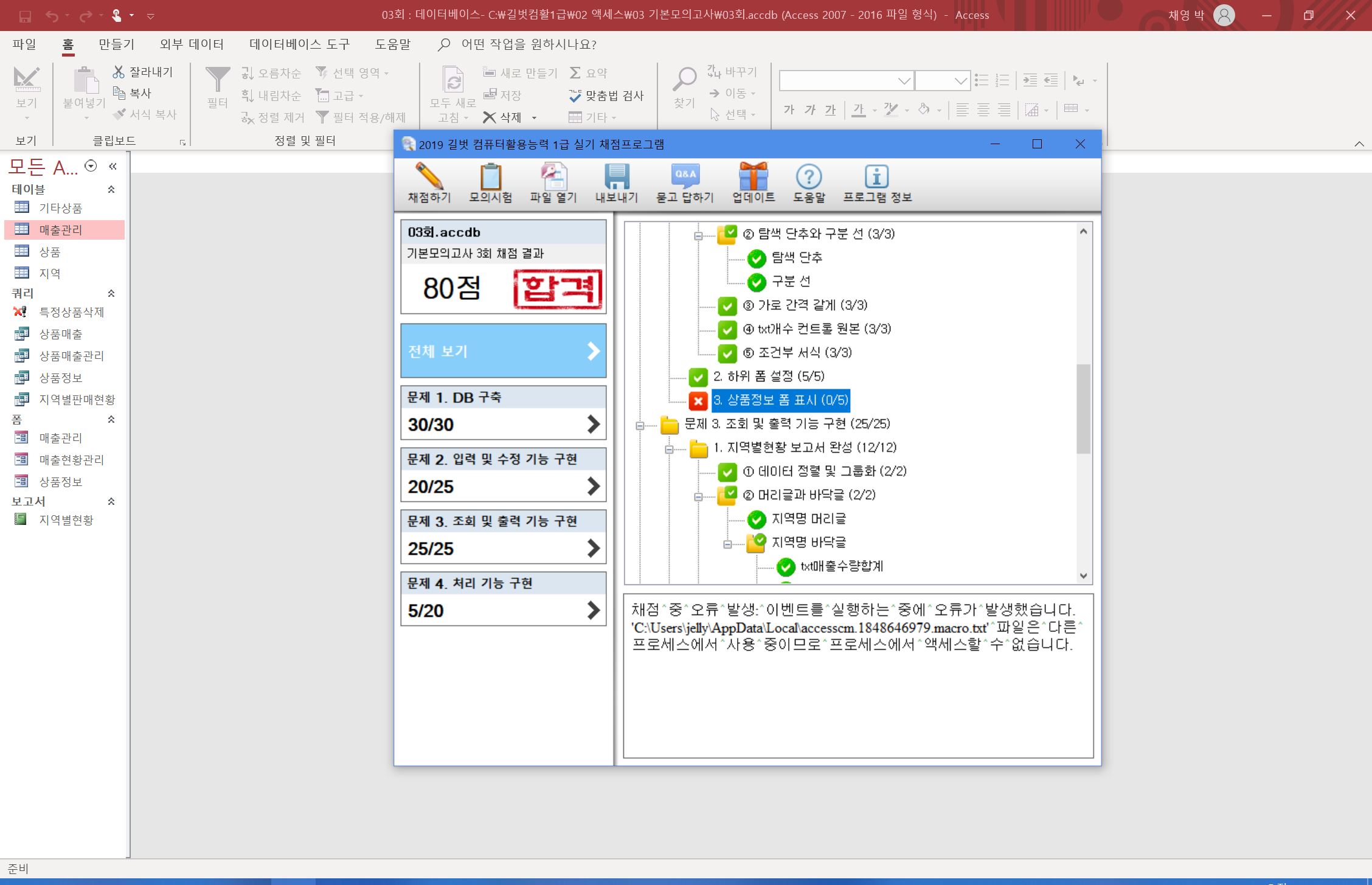Open the 모의시험 clipboard icon

[x=490, y=178]
